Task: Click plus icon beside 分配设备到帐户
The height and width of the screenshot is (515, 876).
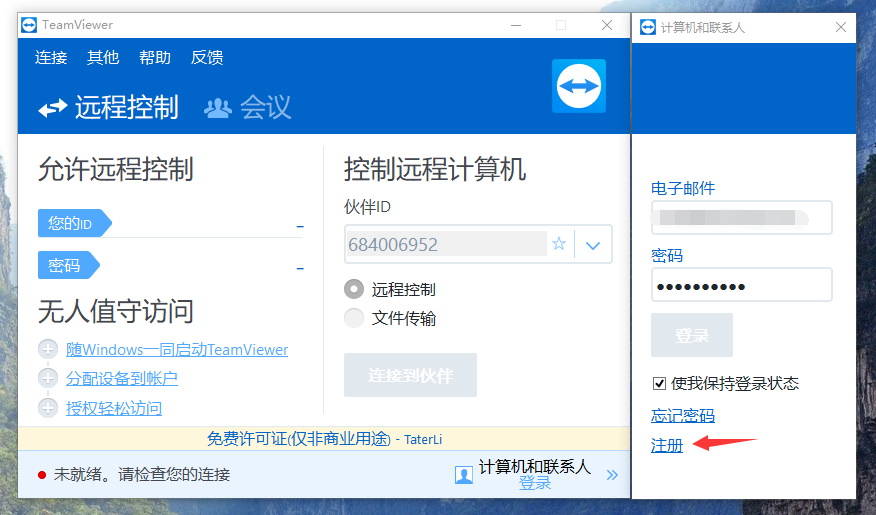Action: click(x=48, y=378)
